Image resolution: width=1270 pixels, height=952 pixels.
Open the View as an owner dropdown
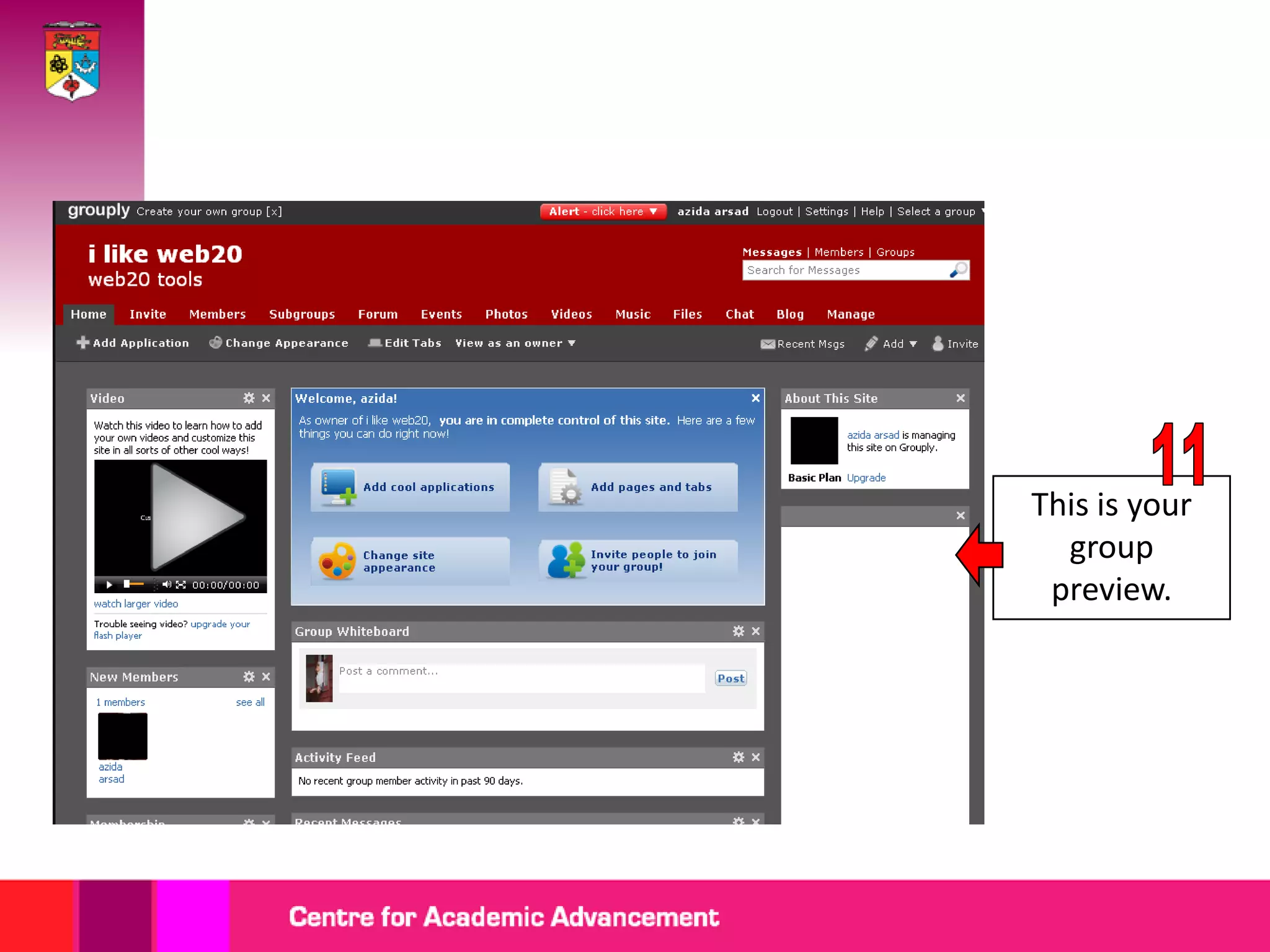[515, 343]
